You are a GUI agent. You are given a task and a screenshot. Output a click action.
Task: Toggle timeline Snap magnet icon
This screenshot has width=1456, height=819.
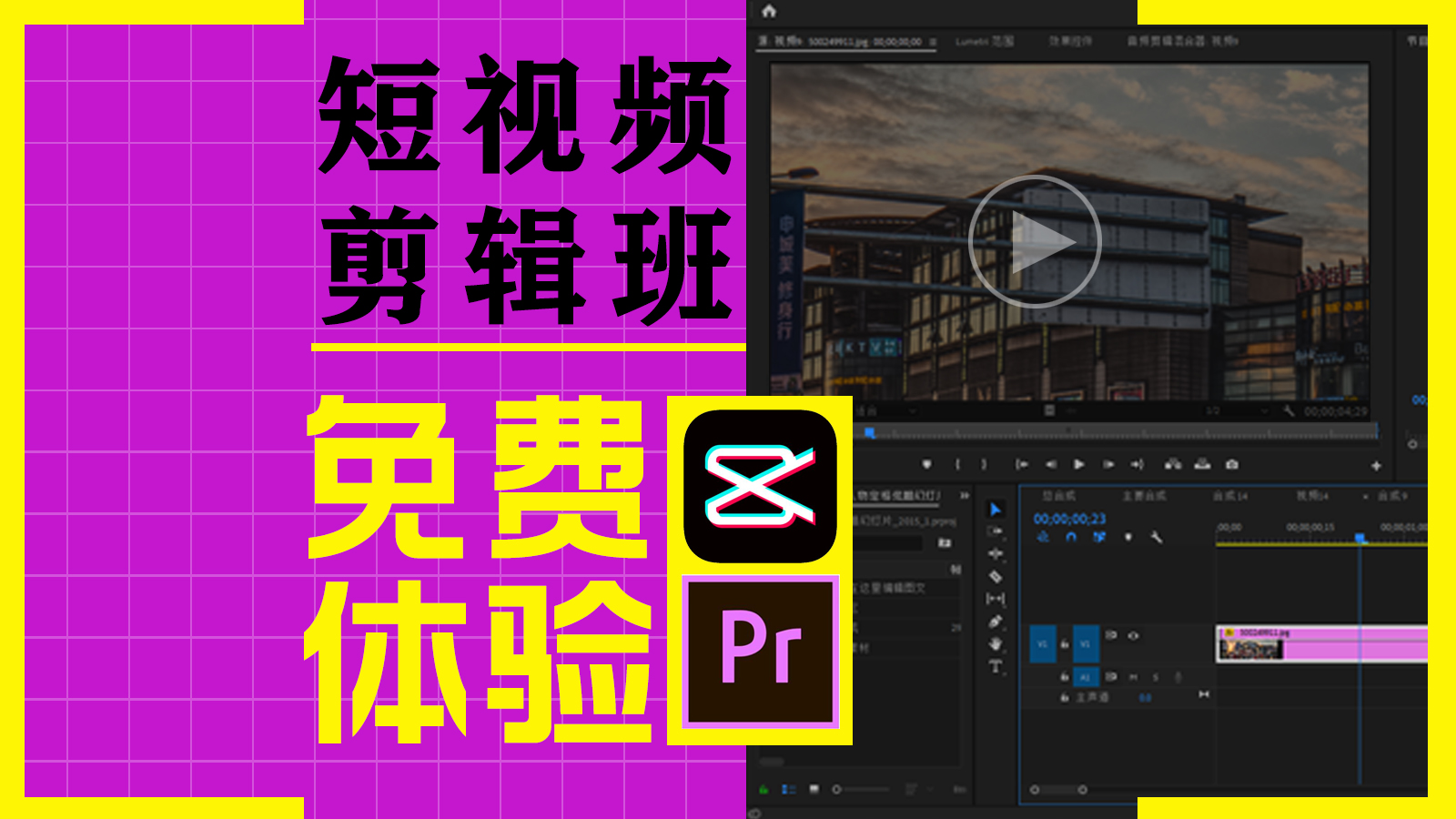(x=1070, y=537)
